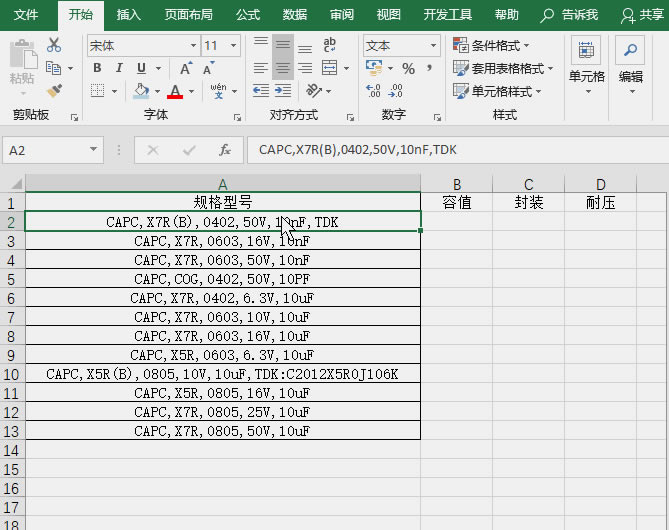669x530 pixels.
Task: Click the Insert Function fx button
Action: click(x=225, y=150)
